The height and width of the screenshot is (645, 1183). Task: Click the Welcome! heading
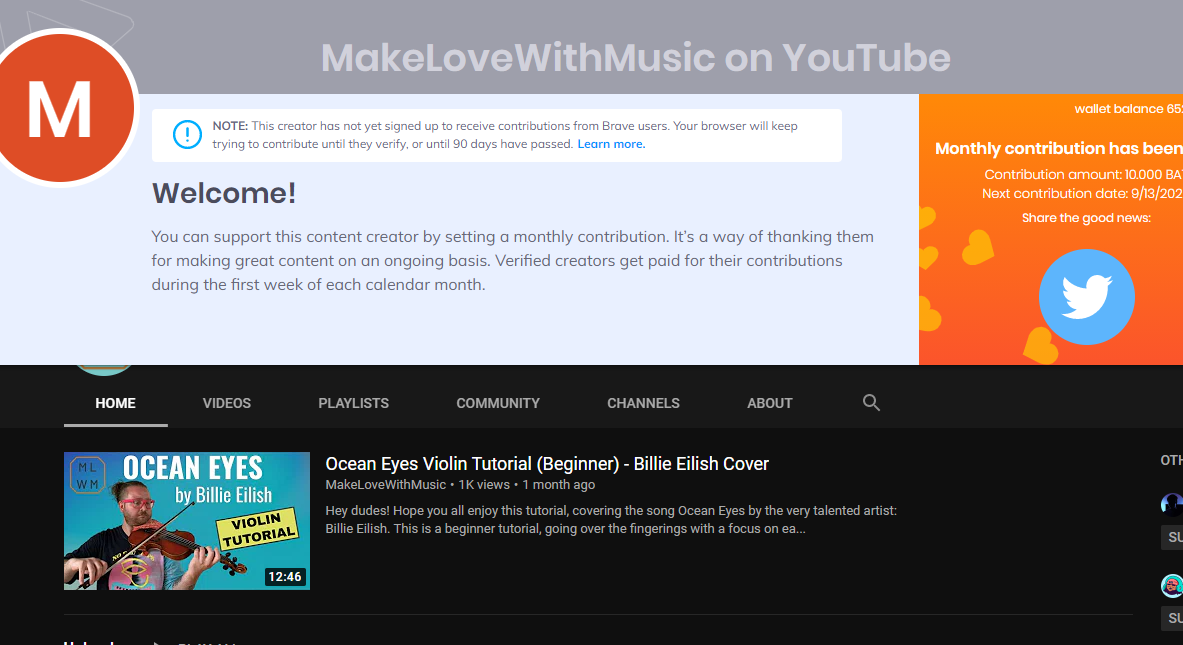pyautogui.click(x=224, y=193)
